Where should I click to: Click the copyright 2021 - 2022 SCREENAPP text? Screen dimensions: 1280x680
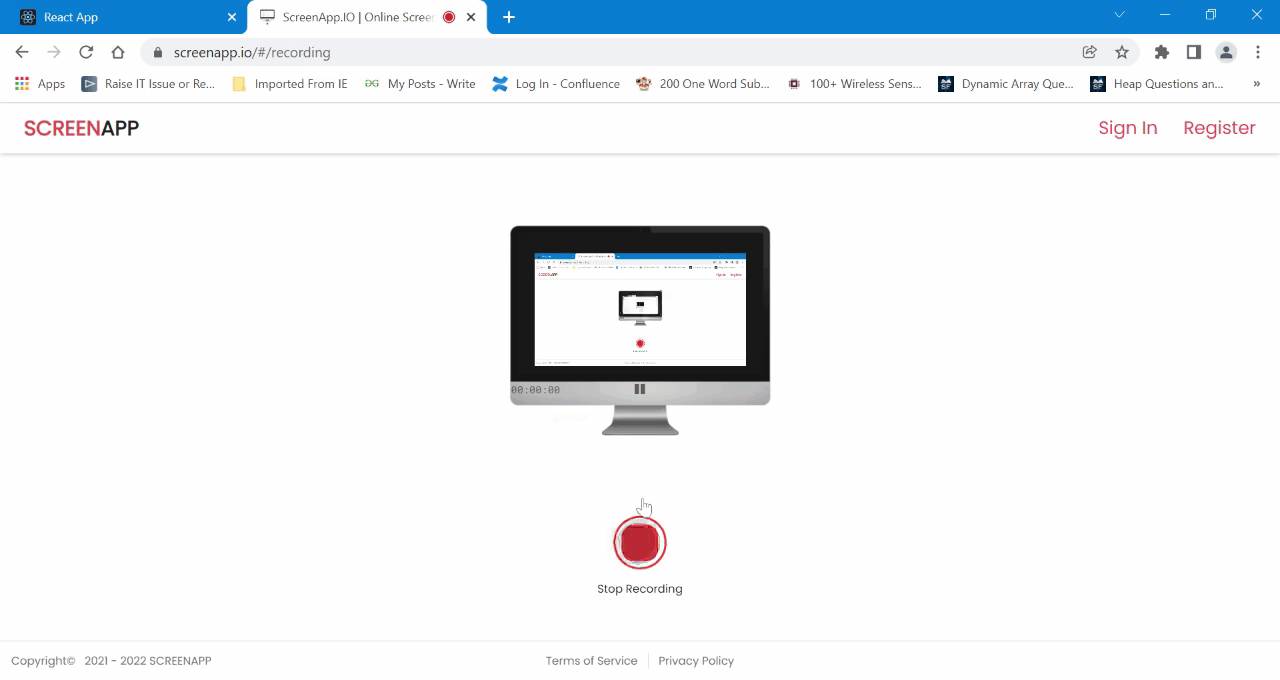tap(111, 661)
